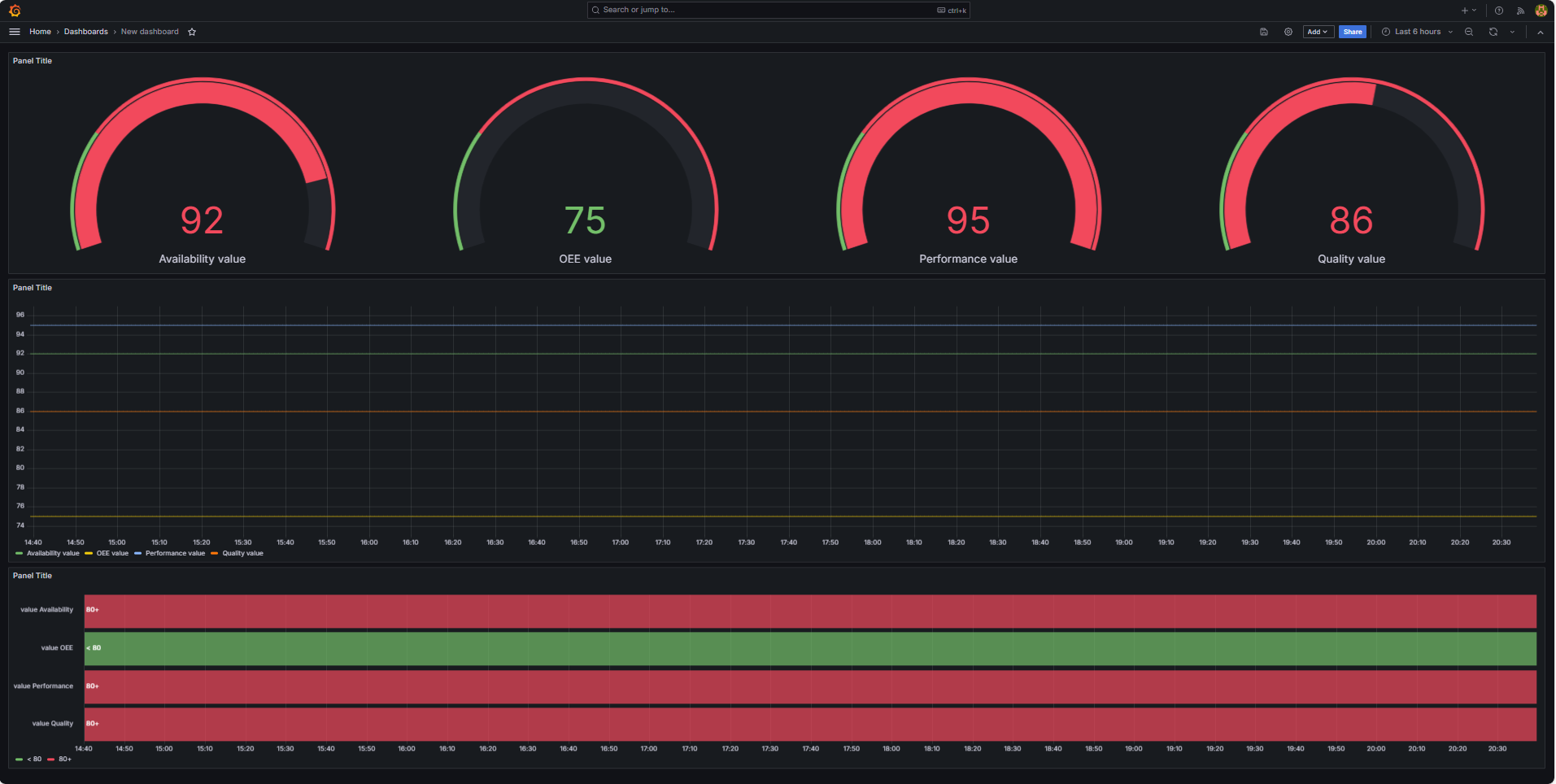Navigate to Dashboards breadcrumb

(85, 32)
